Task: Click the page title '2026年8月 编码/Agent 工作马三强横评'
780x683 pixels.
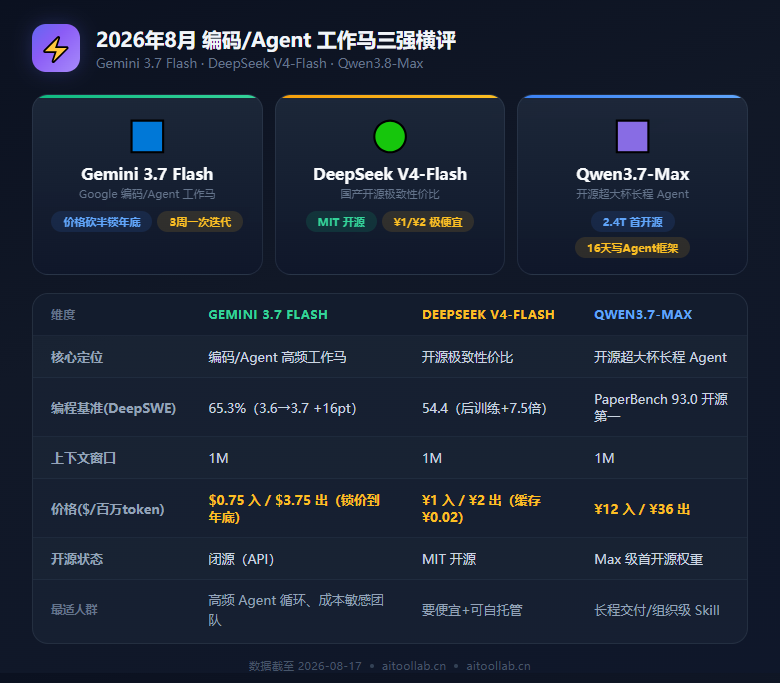Action: 276,40
